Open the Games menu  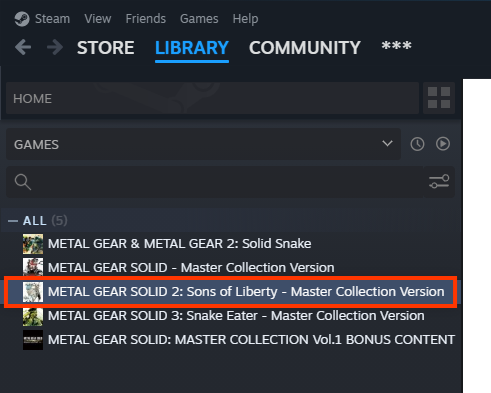pyautogui.click(x=199, y=19)
